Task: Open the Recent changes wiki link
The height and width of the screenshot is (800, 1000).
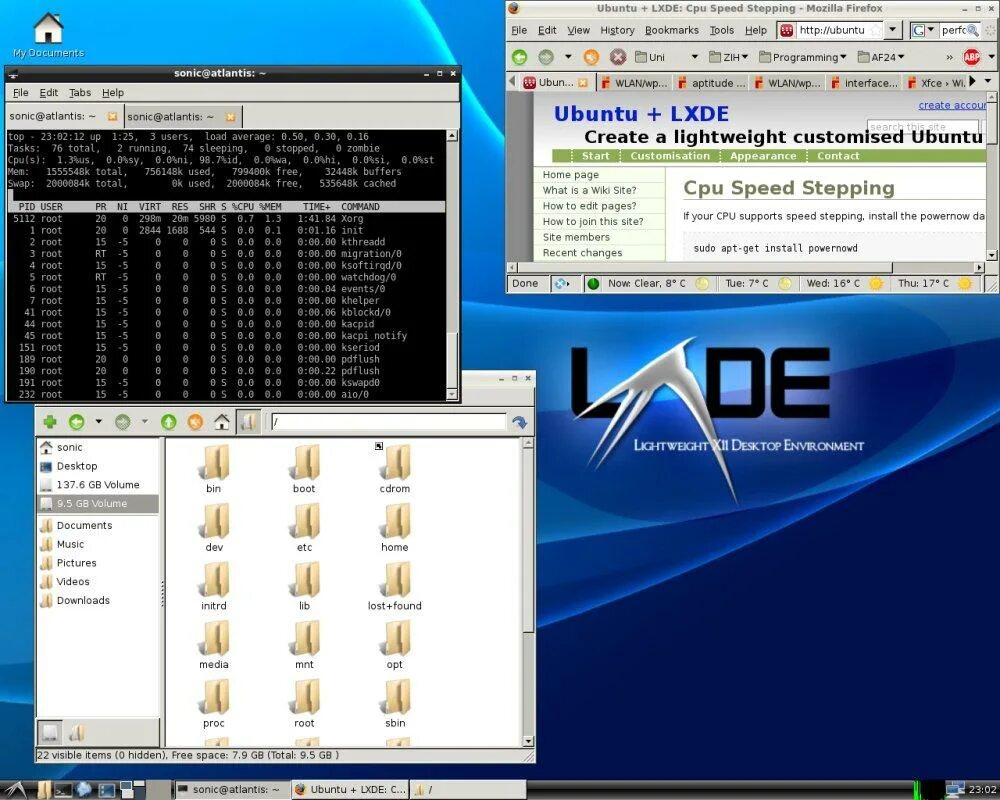Action: tap(582, 253)
